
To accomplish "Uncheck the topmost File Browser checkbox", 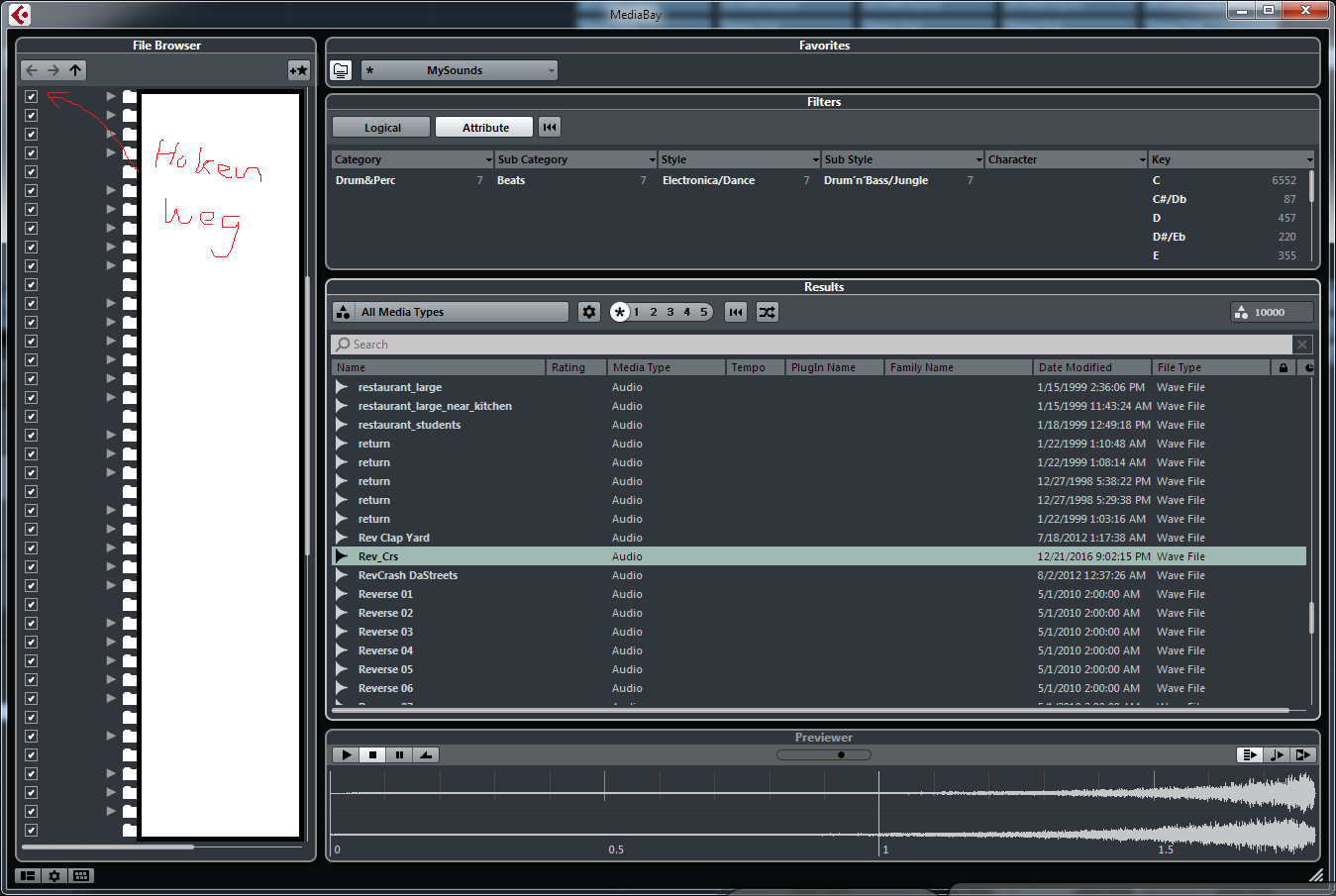I will (31, 97).
